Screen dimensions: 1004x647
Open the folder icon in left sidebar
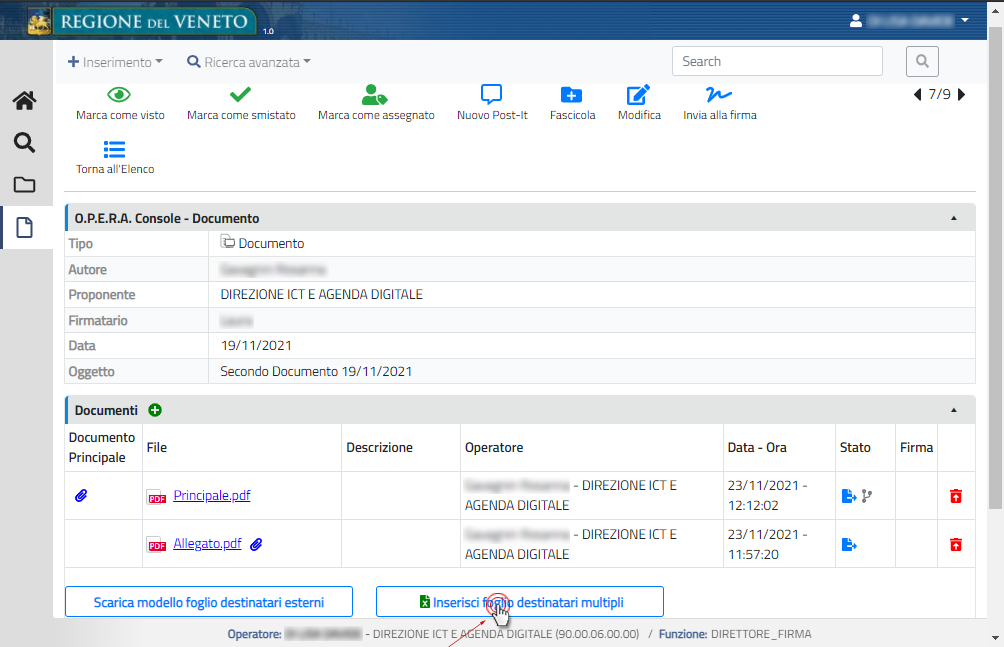(x=24, y=184)
